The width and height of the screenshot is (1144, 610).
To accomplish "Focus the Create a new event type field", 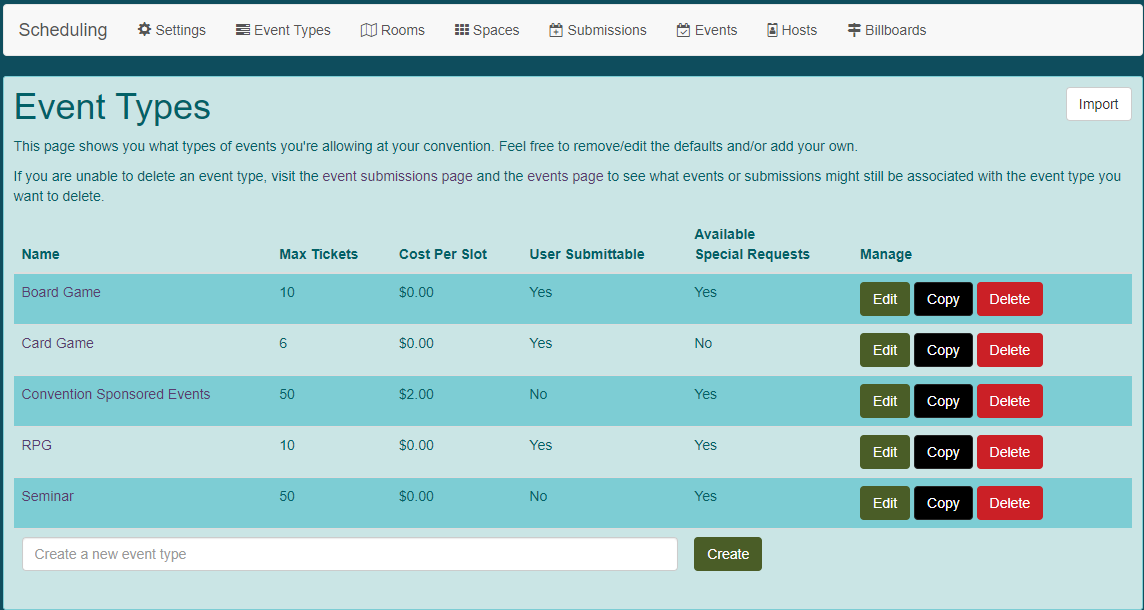I will [349, 555].
